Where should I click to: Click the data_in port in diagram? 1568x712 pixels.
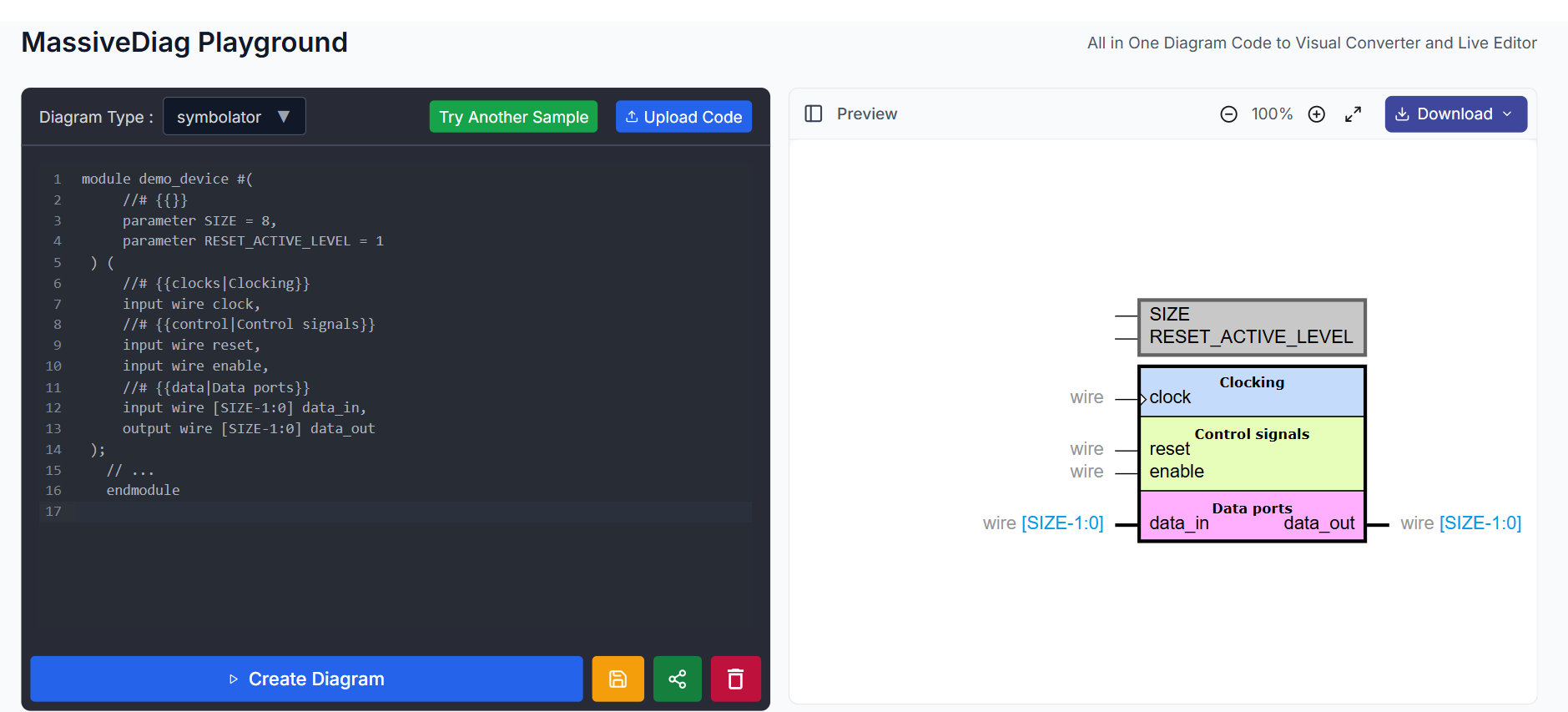[1178, 523]
